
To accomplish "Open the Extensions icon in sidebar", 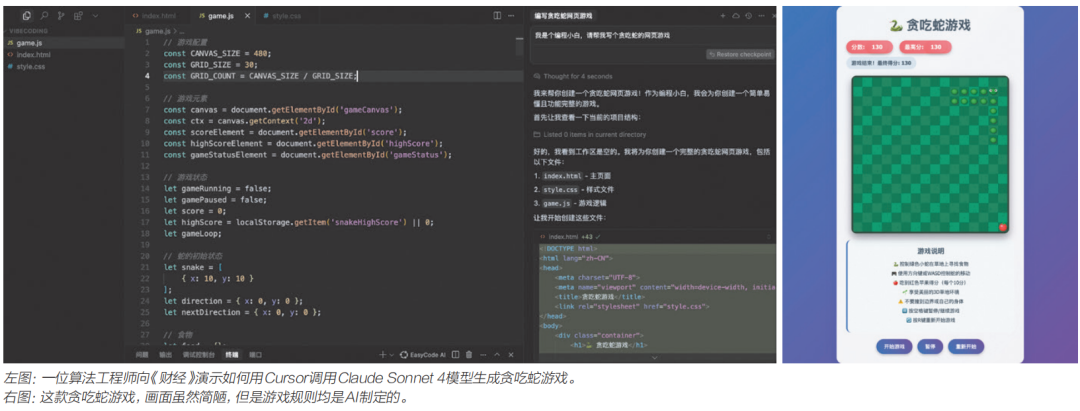I will (x=78, y=16).
